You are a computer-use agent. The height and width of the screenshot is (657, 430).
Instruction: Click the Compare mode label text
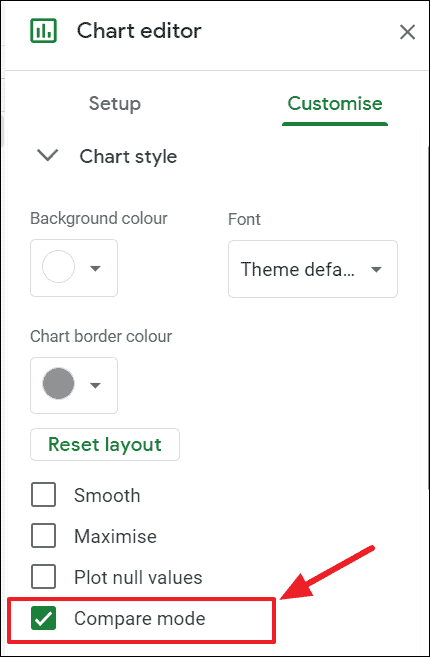140,618
